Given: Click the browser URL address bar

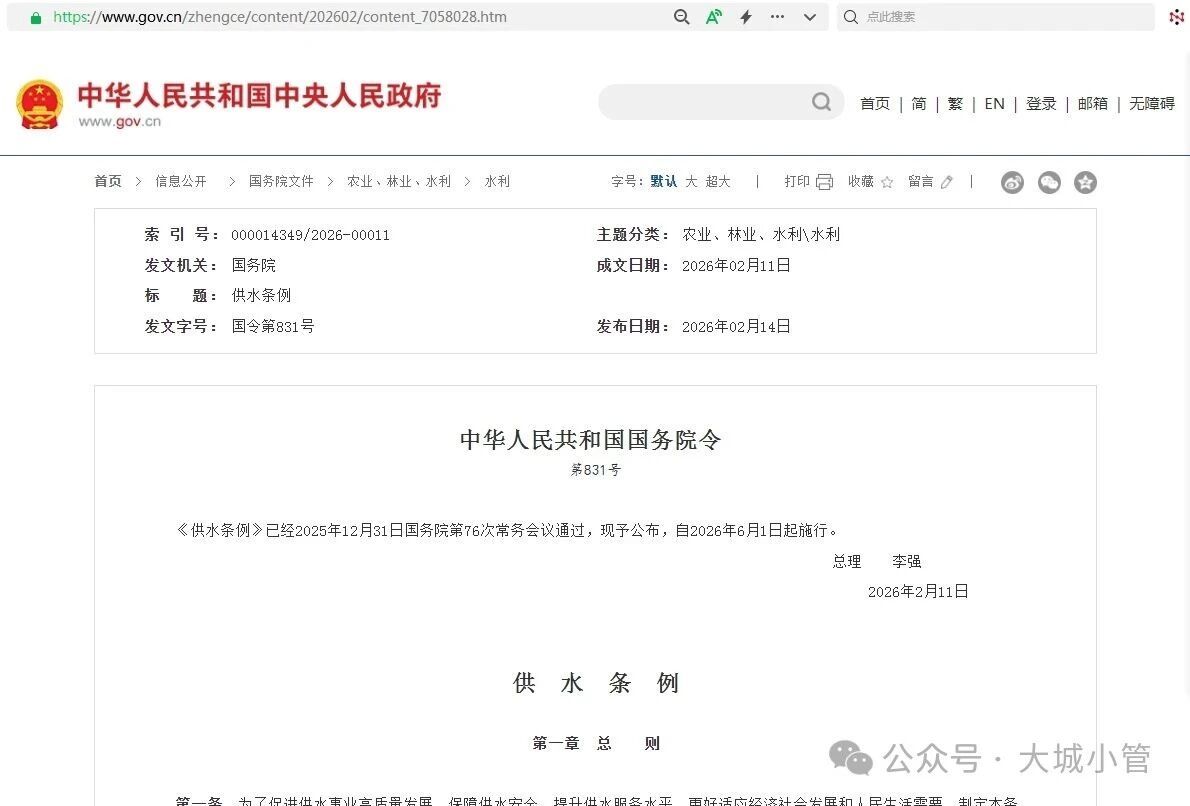Looking at the screenshot, I should (x=350, y=17).
